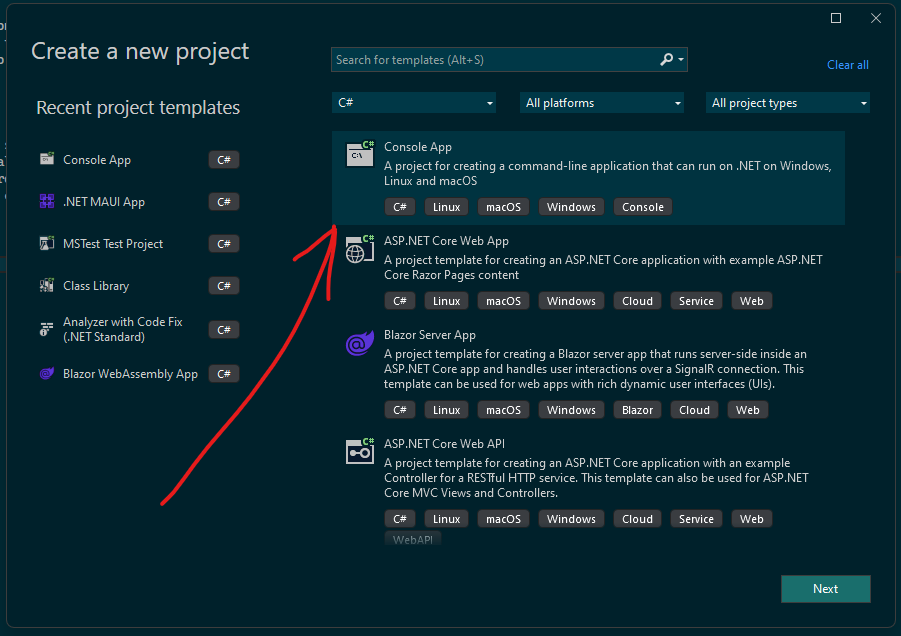Click the C# tag beside .NET MAUI App
The image size is (901, 636).
point(224,202)
